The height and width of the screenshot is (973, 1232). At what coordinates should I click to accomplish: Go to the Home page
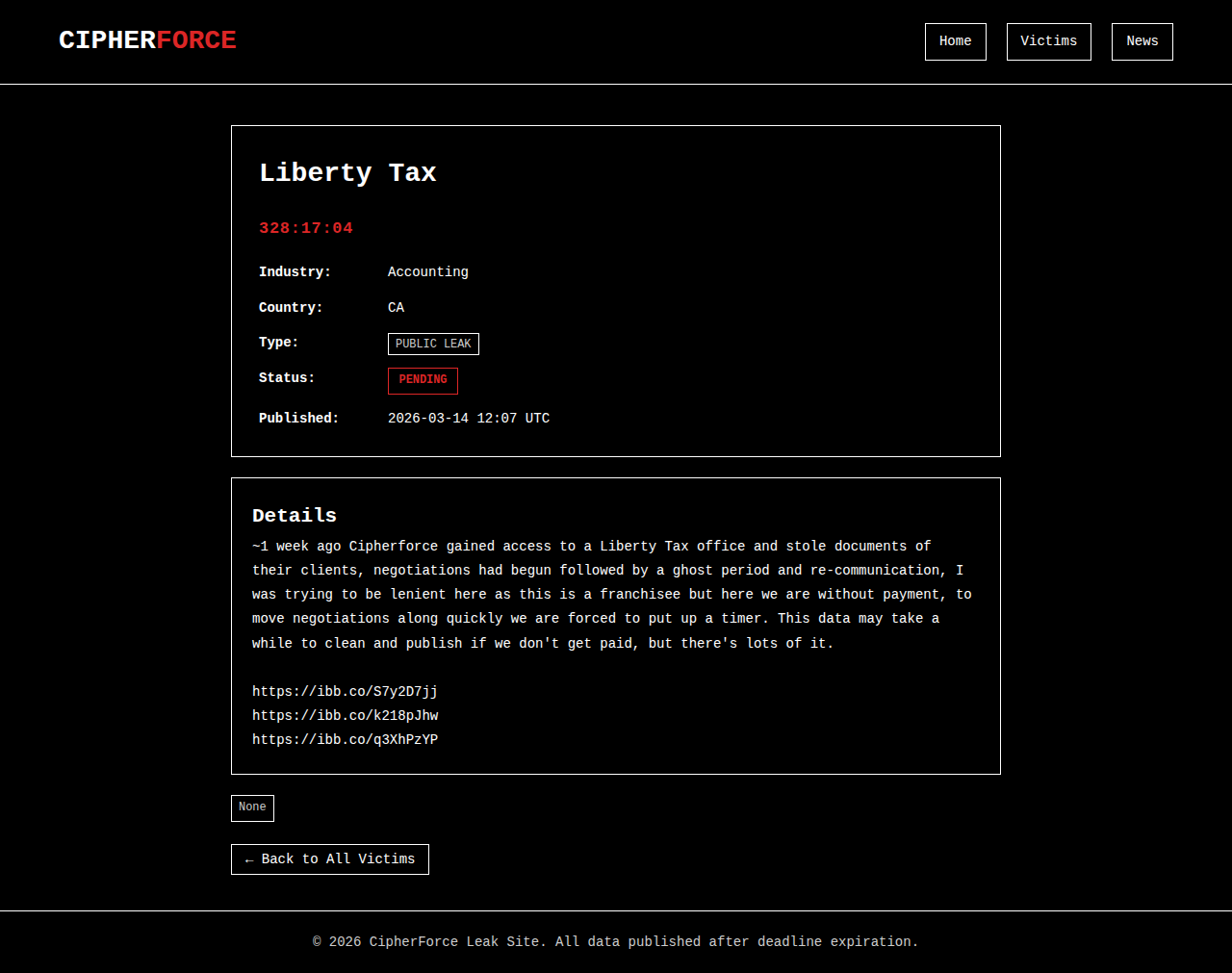click(x=955, y=41)
